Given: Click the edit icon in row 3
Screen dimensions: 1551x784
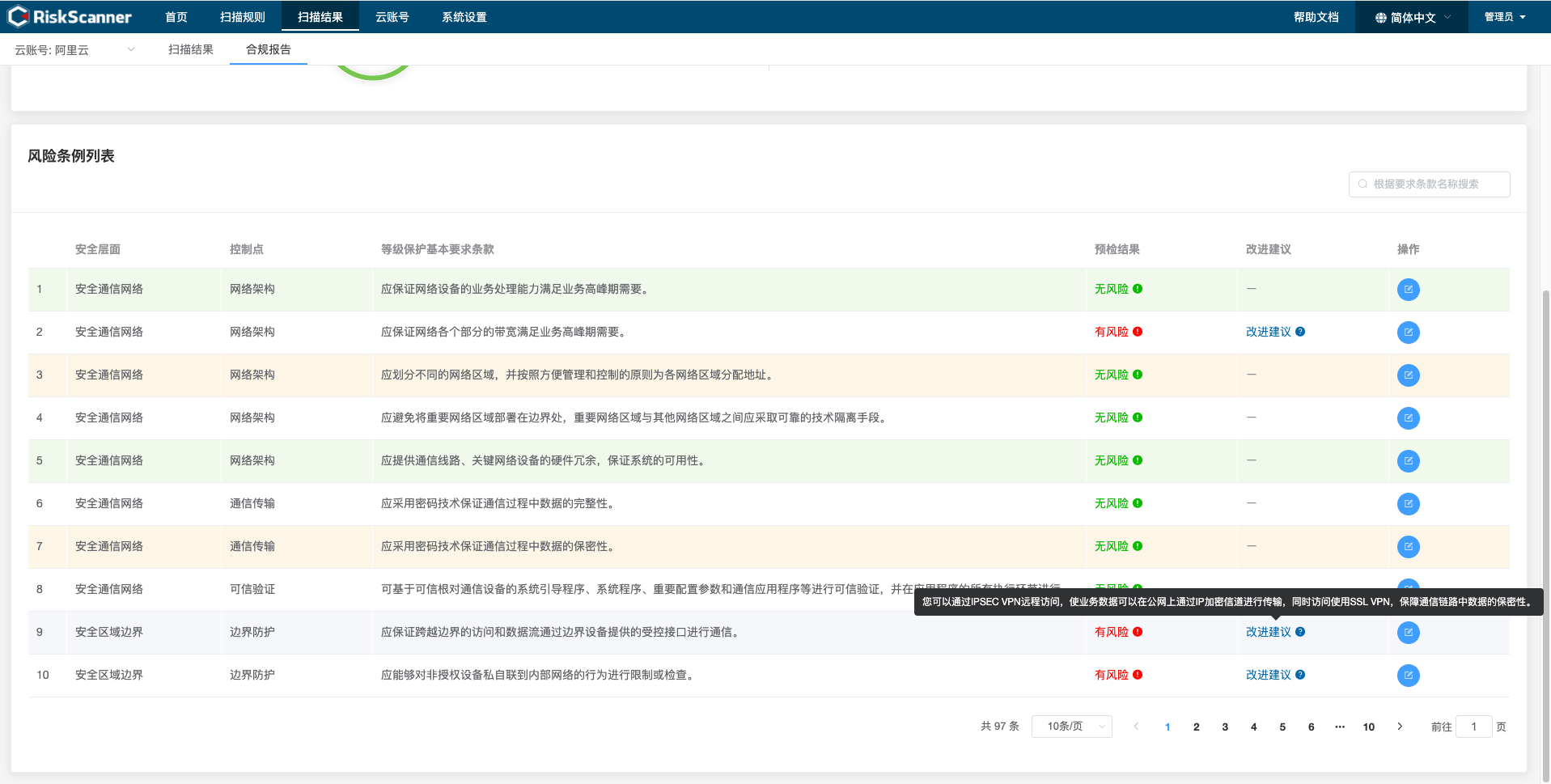Looking at the screenshot, I should coord(1408,375).
